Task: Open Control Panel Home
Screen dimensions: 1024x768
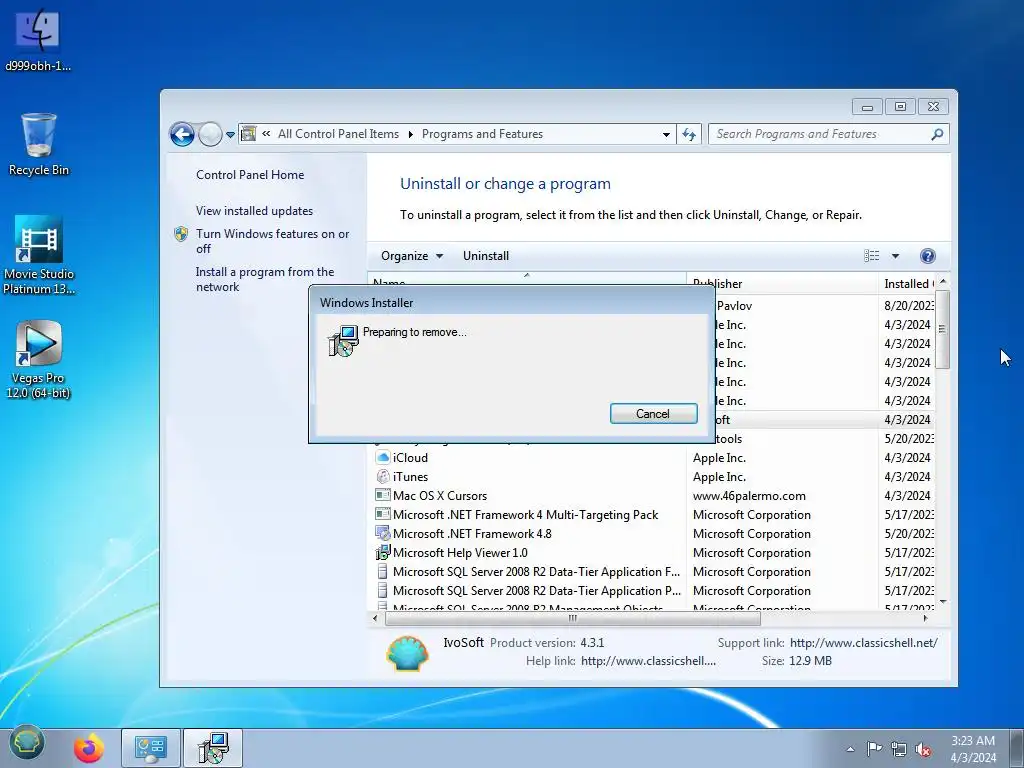Action: coord(250,174)
